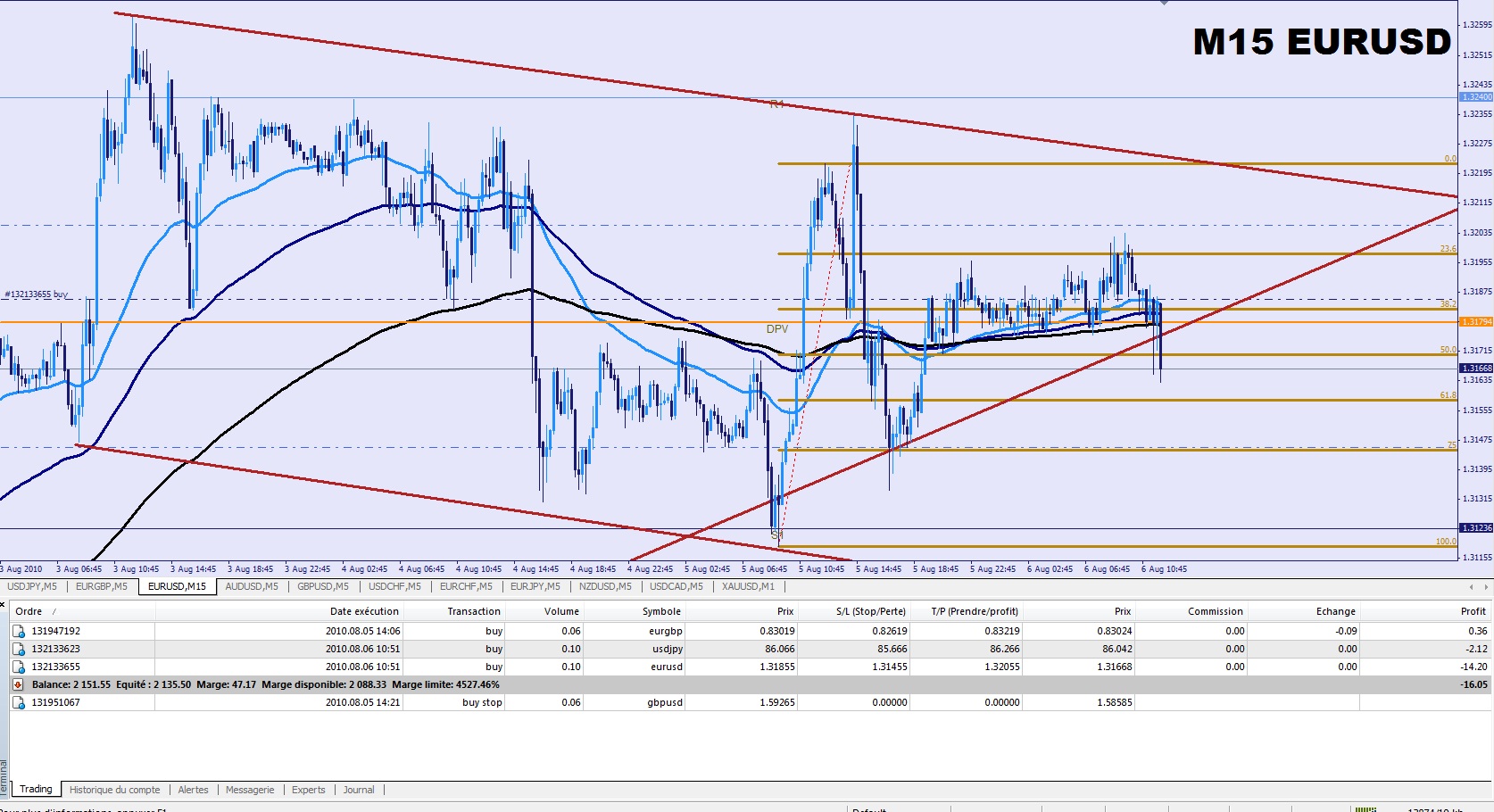This screenshot has width=1494, height=812.
Task: Select the #132133655 buy order line label
Action: click(x=36, y=294)
